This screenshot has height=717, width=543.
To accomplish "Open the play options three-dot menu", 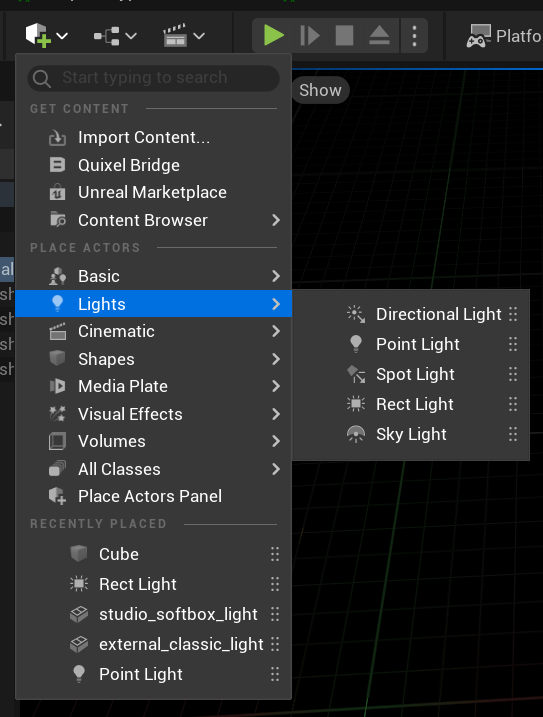I will point(414,36).
